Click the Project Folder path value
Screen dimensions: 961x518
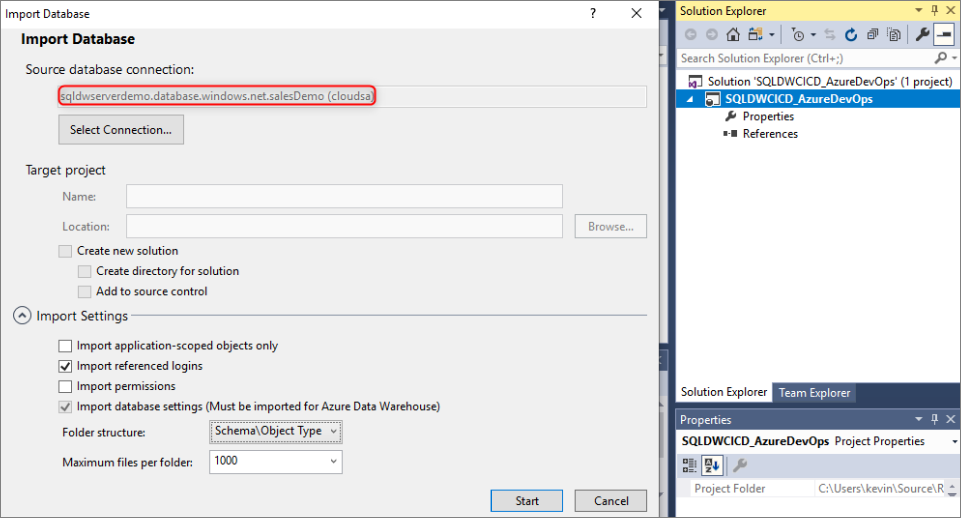pos(881,489)
